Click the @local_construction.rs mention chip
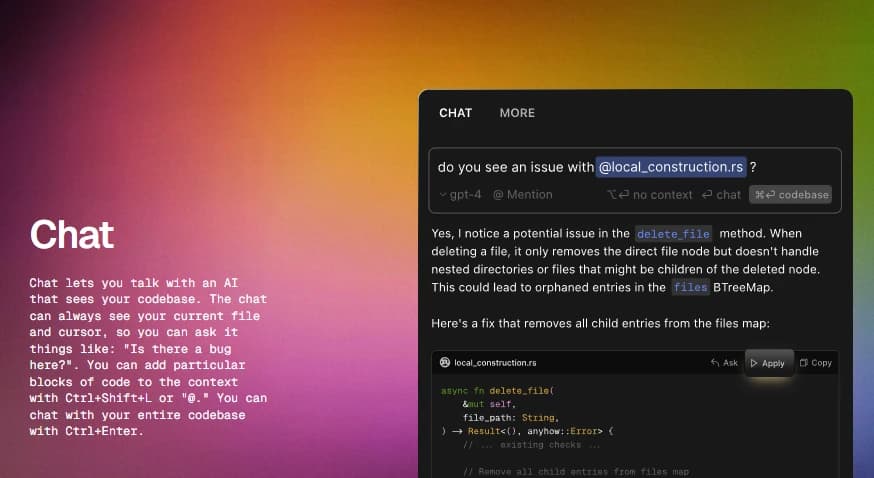Image resolution: width=874 pixels, height=478 pixels. tap(671, 167)
